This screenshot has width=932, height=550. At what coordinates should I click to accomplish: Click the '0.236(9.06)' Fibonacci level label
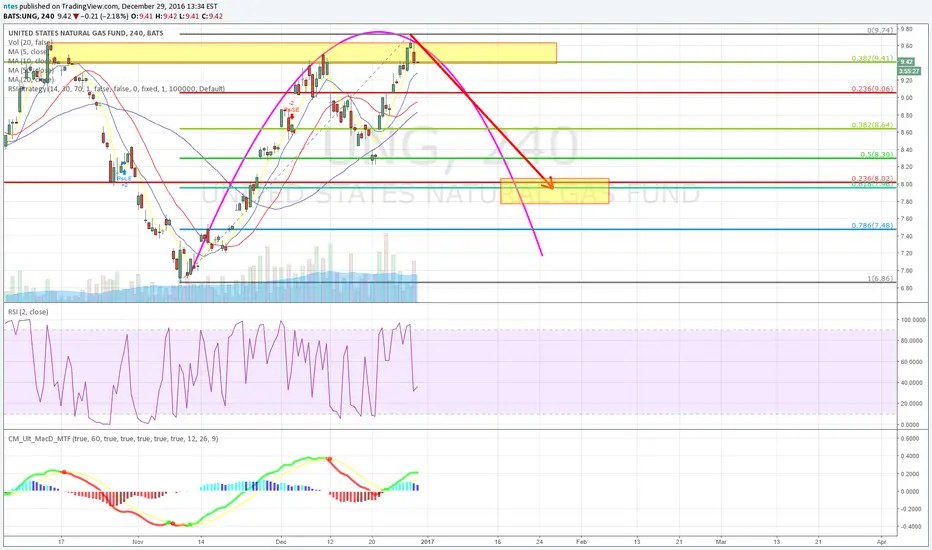872,89
